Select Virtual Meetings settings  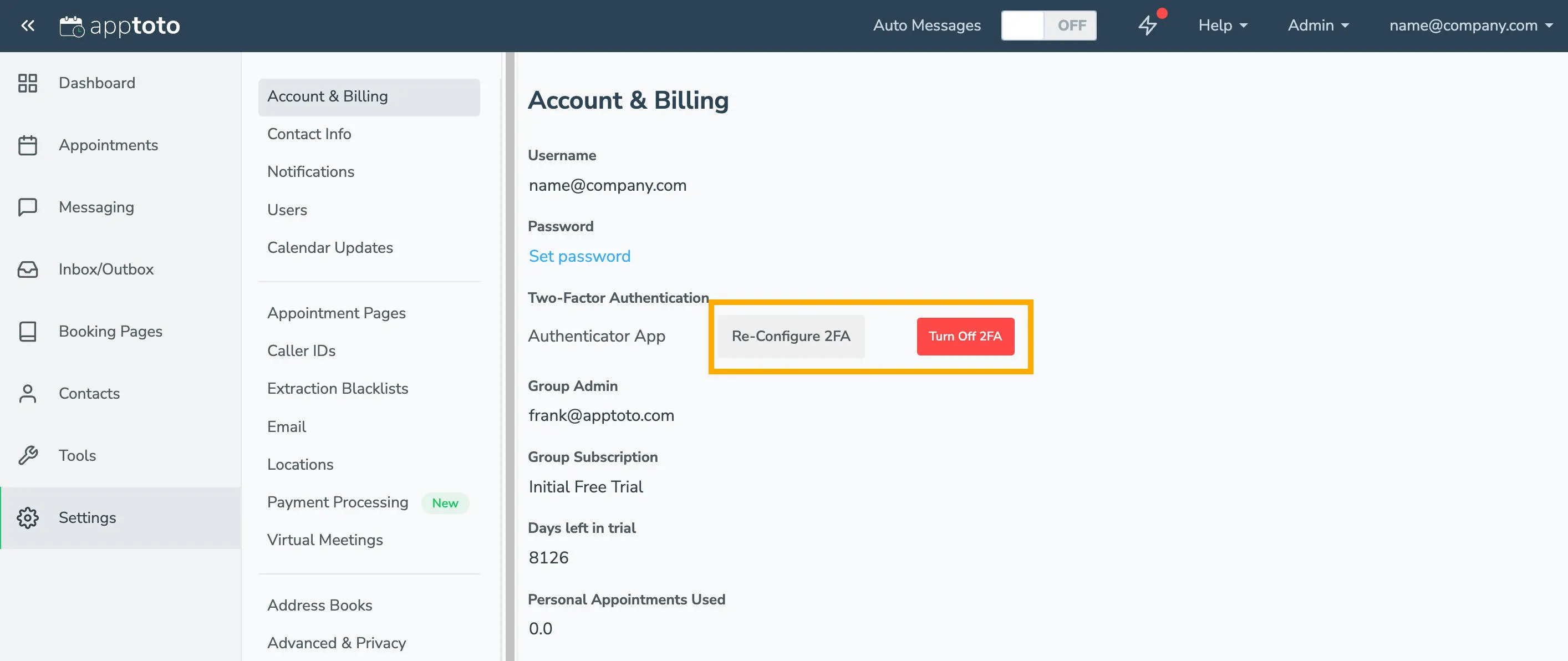click(x=325, y=540)
